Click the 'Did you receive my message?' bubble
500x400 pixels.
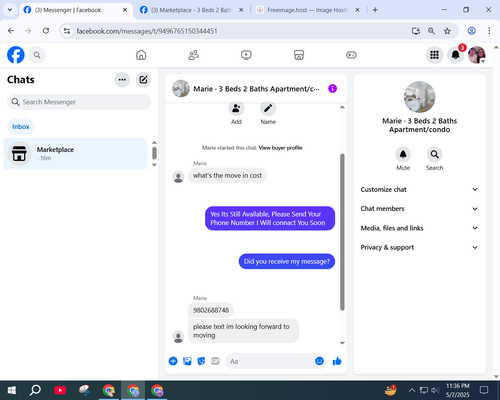tap(287, 261)
